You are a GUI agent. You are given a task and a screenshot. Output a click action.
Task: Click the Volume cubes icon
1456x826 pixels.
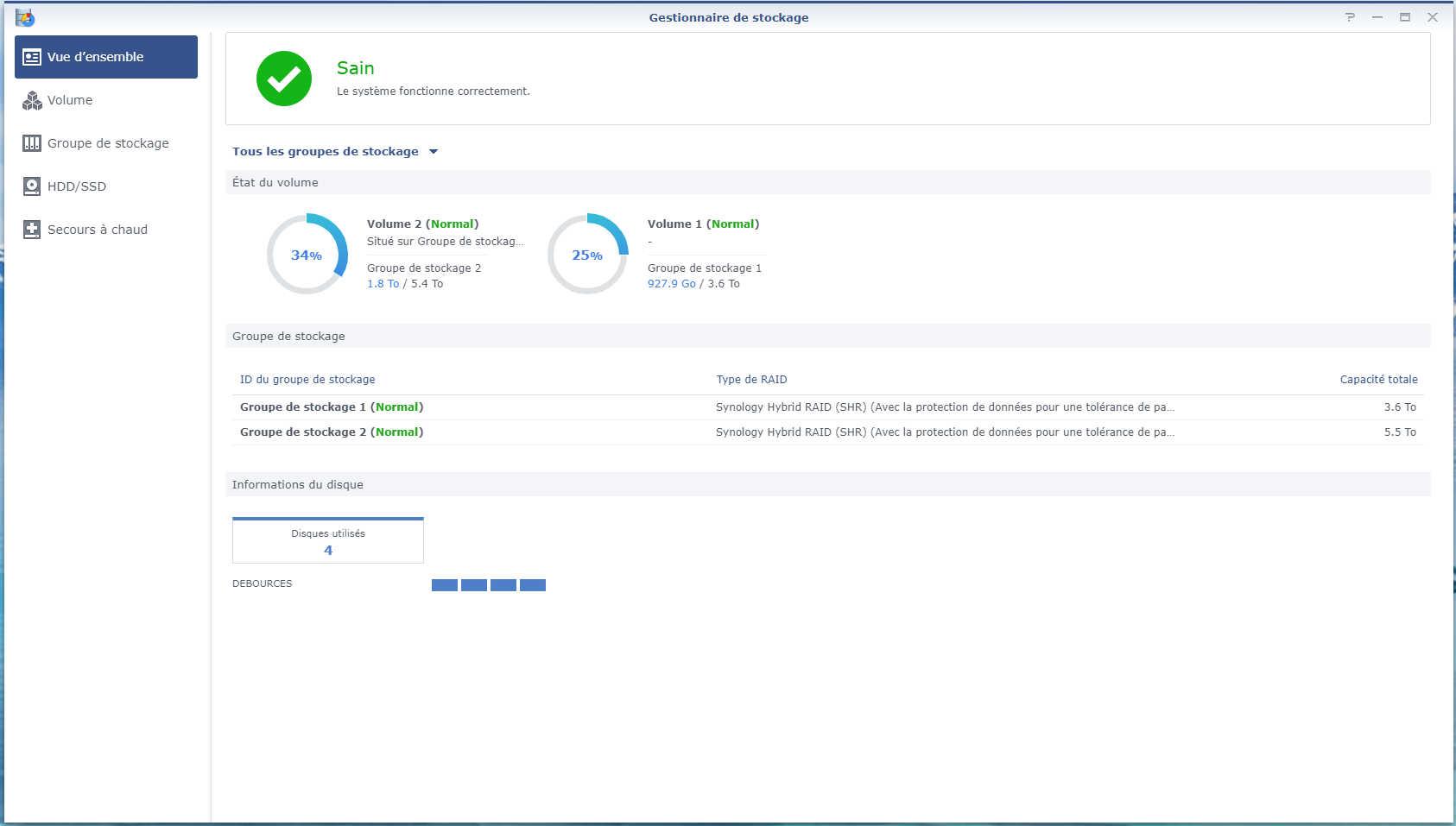(32, 101)
